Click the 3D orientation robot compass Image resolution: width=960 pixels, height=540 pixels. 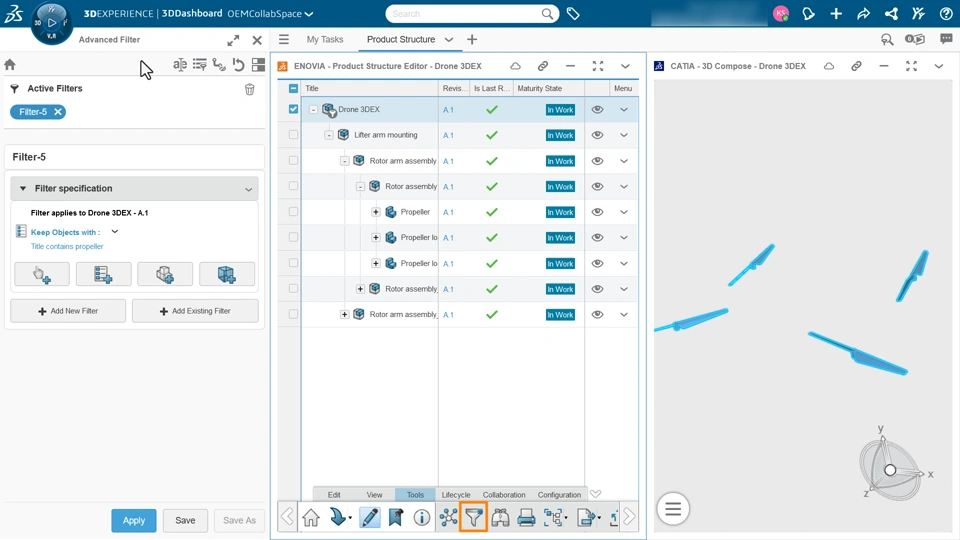coord(893,467)
